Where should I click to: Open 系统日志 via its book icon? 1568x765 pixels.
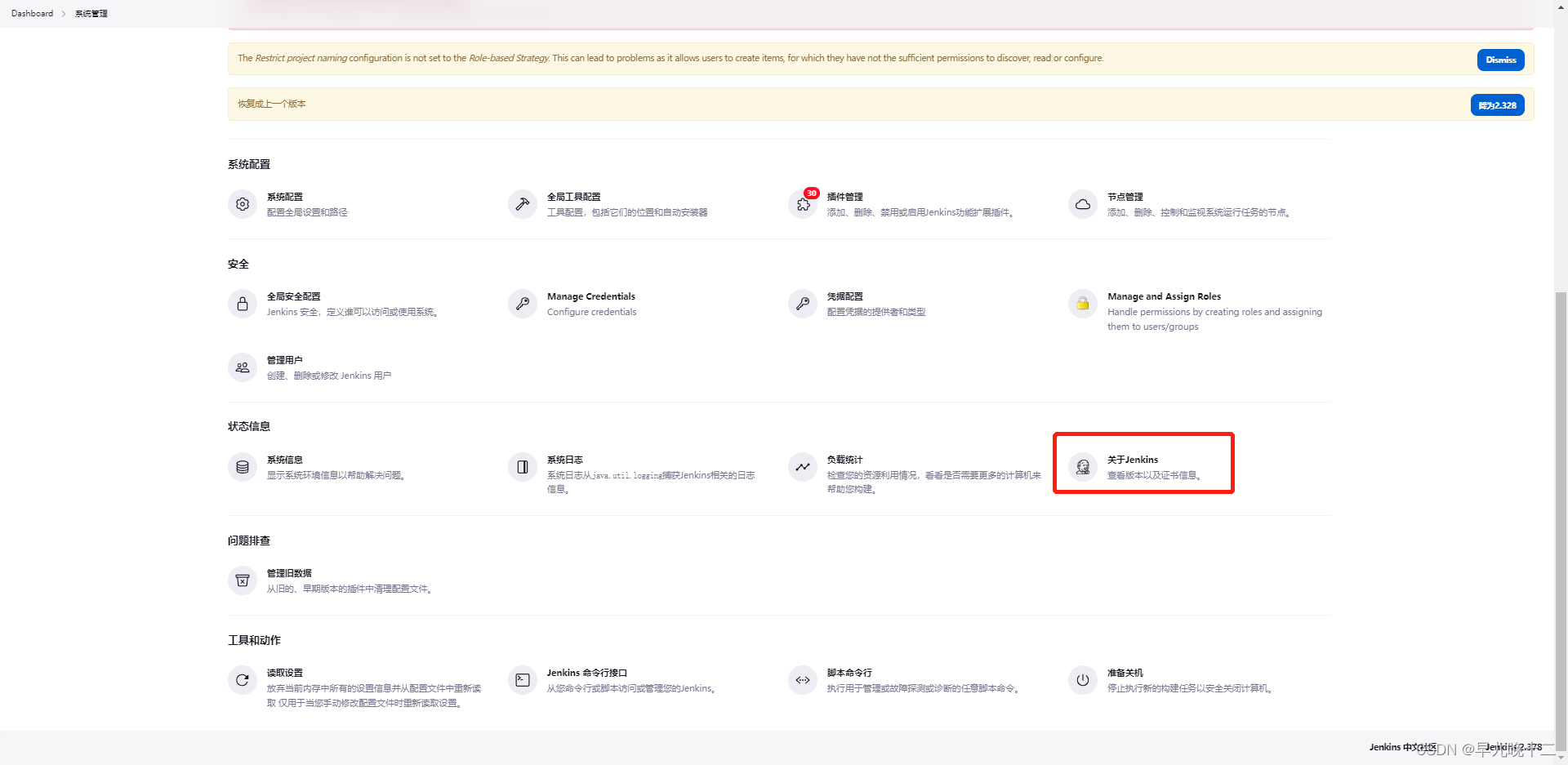click(x=523, y=467)
